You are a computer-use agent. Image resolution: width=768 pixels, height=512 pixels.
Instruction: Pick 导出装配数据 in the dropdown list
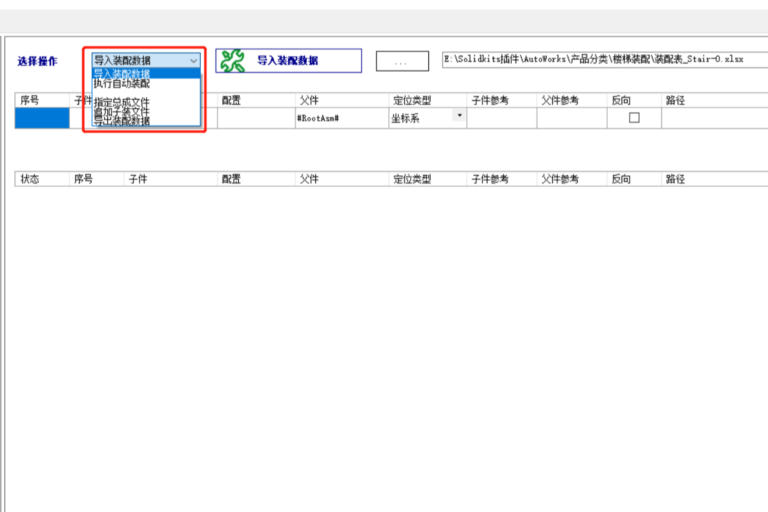tap(146, 121)
